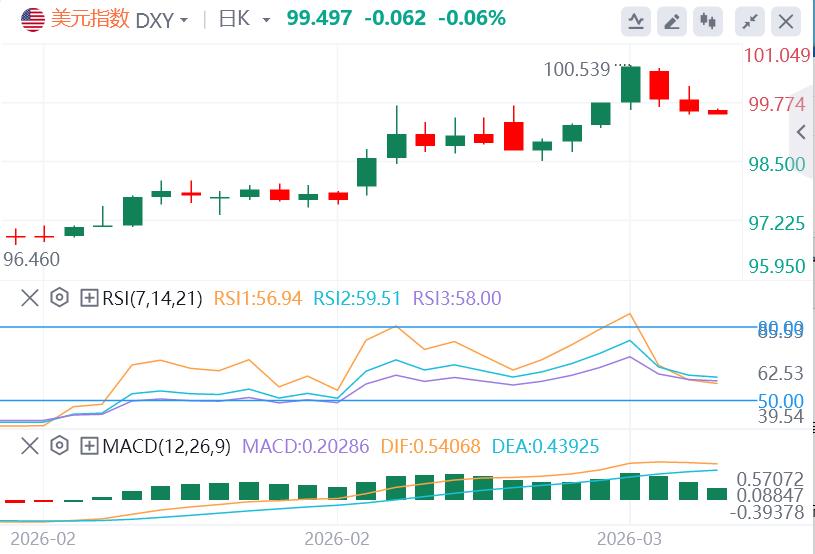This screenshot has height=554, width=815.
Task: Click the percent change -0.06%
Action: coord(472,19)
